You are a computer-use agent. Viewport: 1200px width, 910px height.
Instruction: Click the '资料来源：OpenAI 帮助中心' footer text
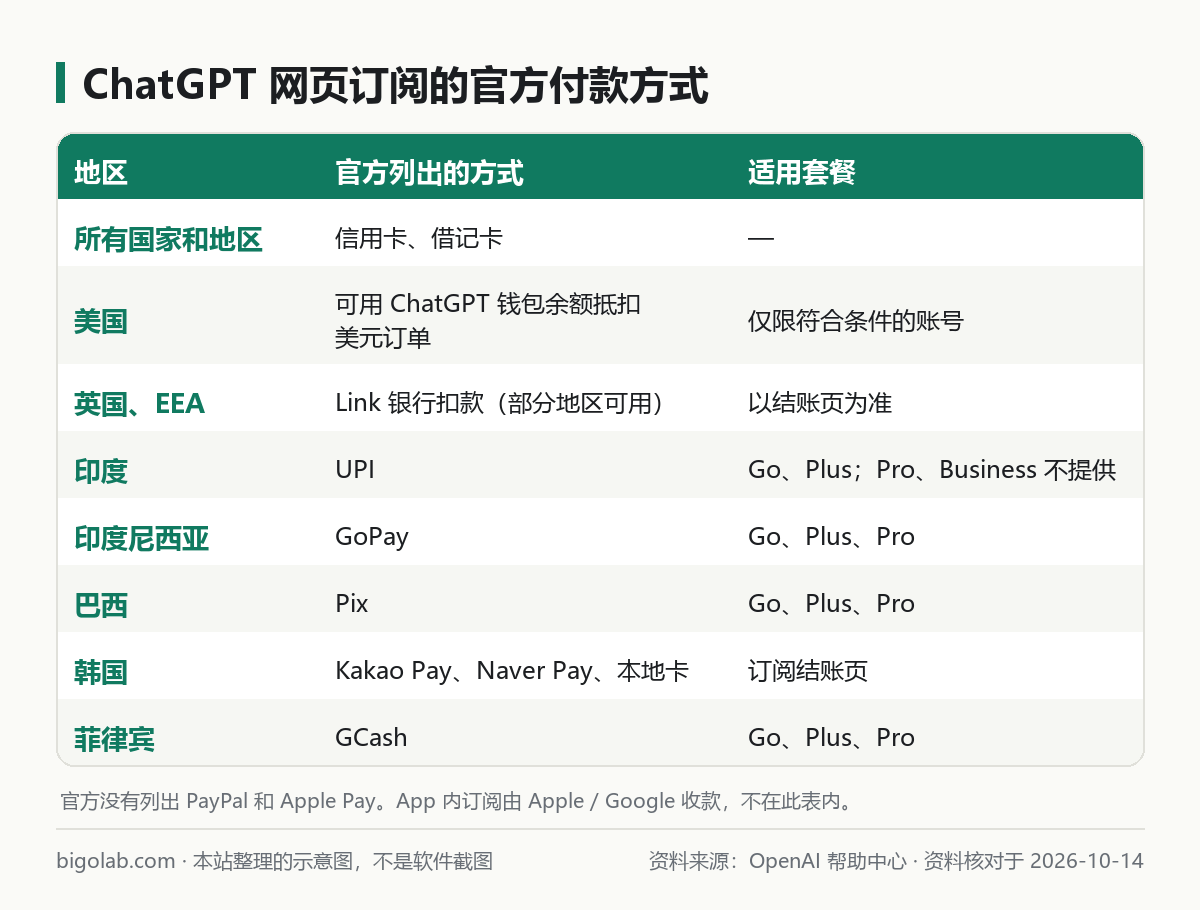click(x=778, y=861)
